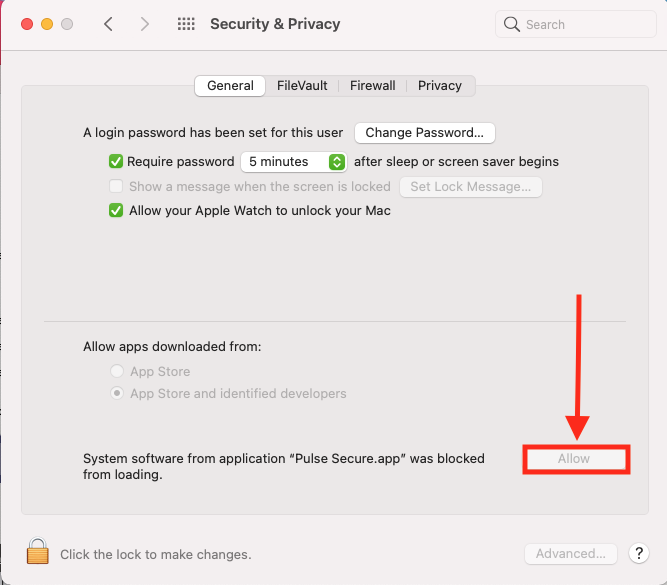Enable Show a message when locked checkbox
Screen dimensions: 667x585
(x=116, y=186)
